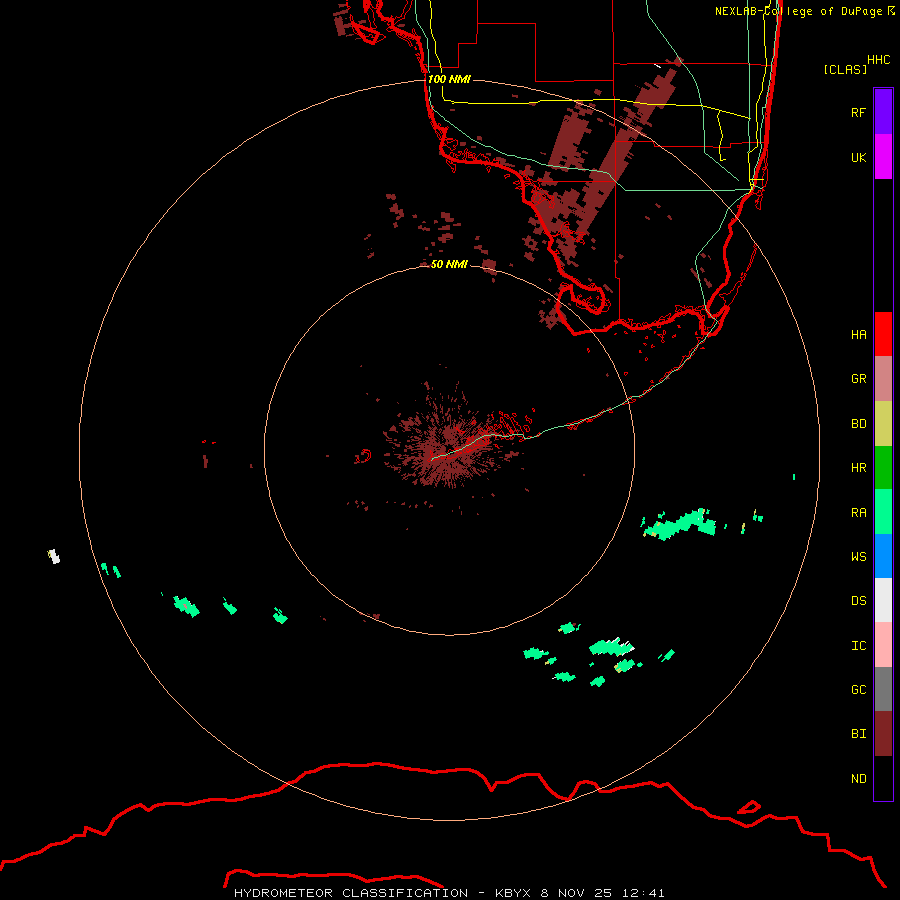Select the IC light pink legend swatch
Image resolution: width=900 pixels, height=900 pixels.
[883, 645]
